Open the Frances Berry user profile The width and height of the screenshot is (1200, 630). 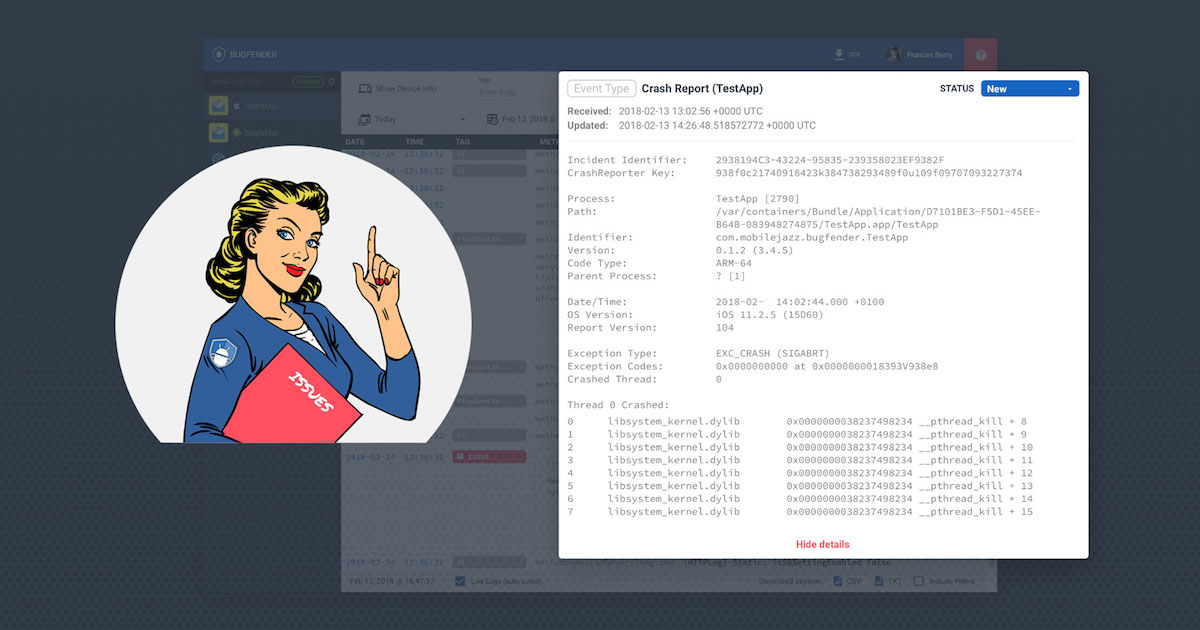(921, 55)
